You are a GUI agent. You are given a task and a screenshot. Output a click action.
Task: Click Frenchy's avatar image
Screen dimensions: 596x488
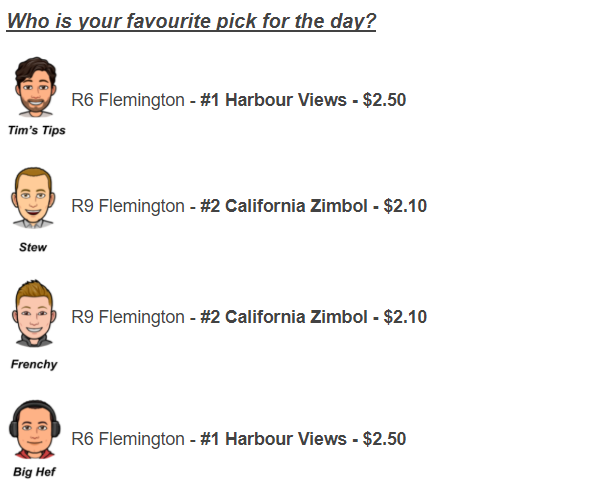coord(34,314)
